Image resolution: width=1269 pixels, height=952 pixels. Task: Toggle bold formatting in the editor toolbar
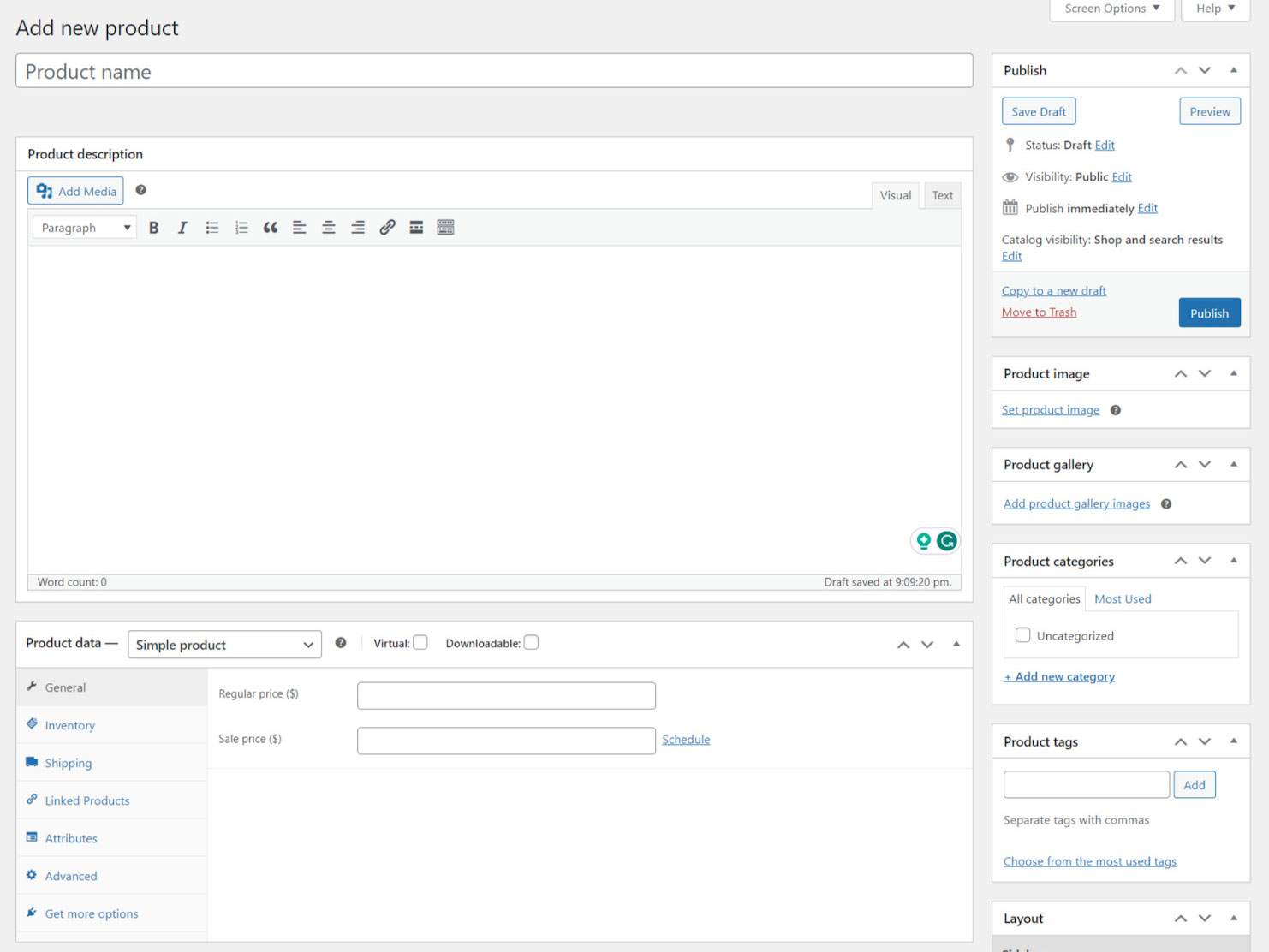point(153,228)
